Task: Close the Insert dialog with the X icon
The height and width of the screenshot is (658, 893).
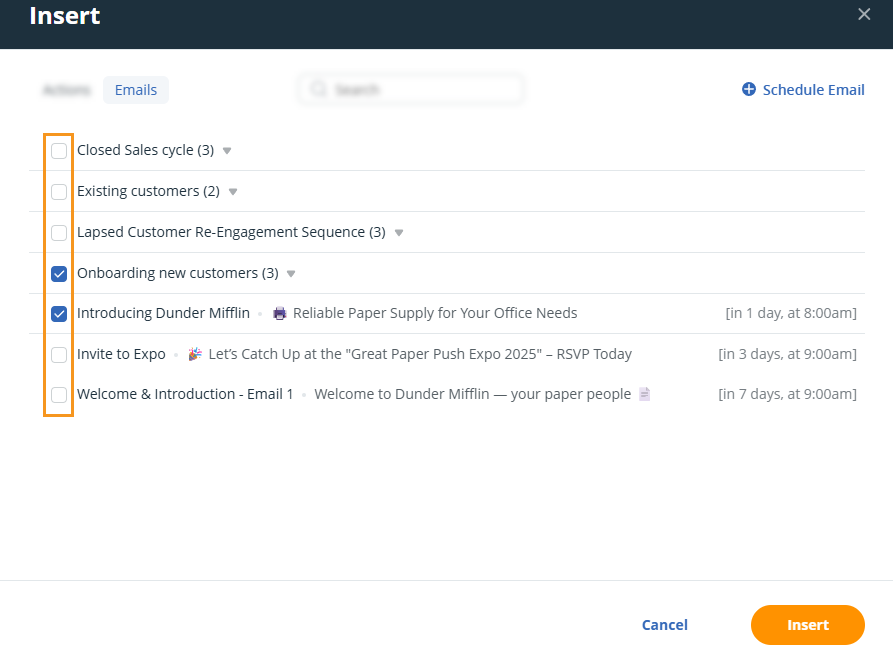Action: click(863, 14)
